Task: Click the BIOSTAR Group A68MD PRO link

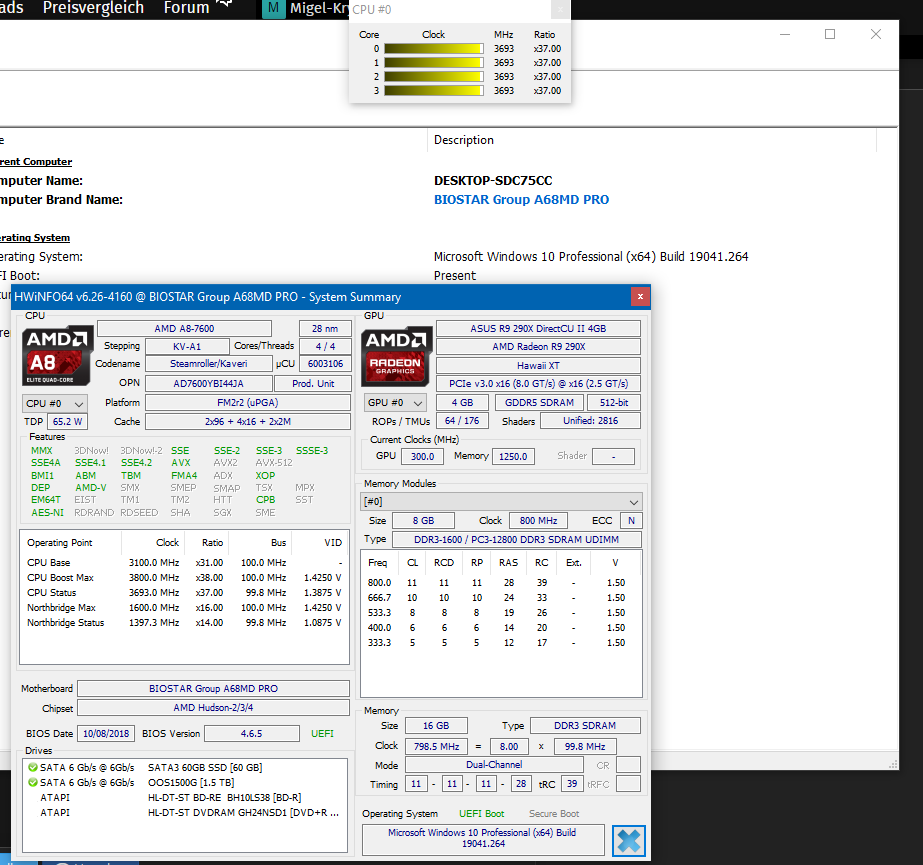Action: (x=522, y=200)
